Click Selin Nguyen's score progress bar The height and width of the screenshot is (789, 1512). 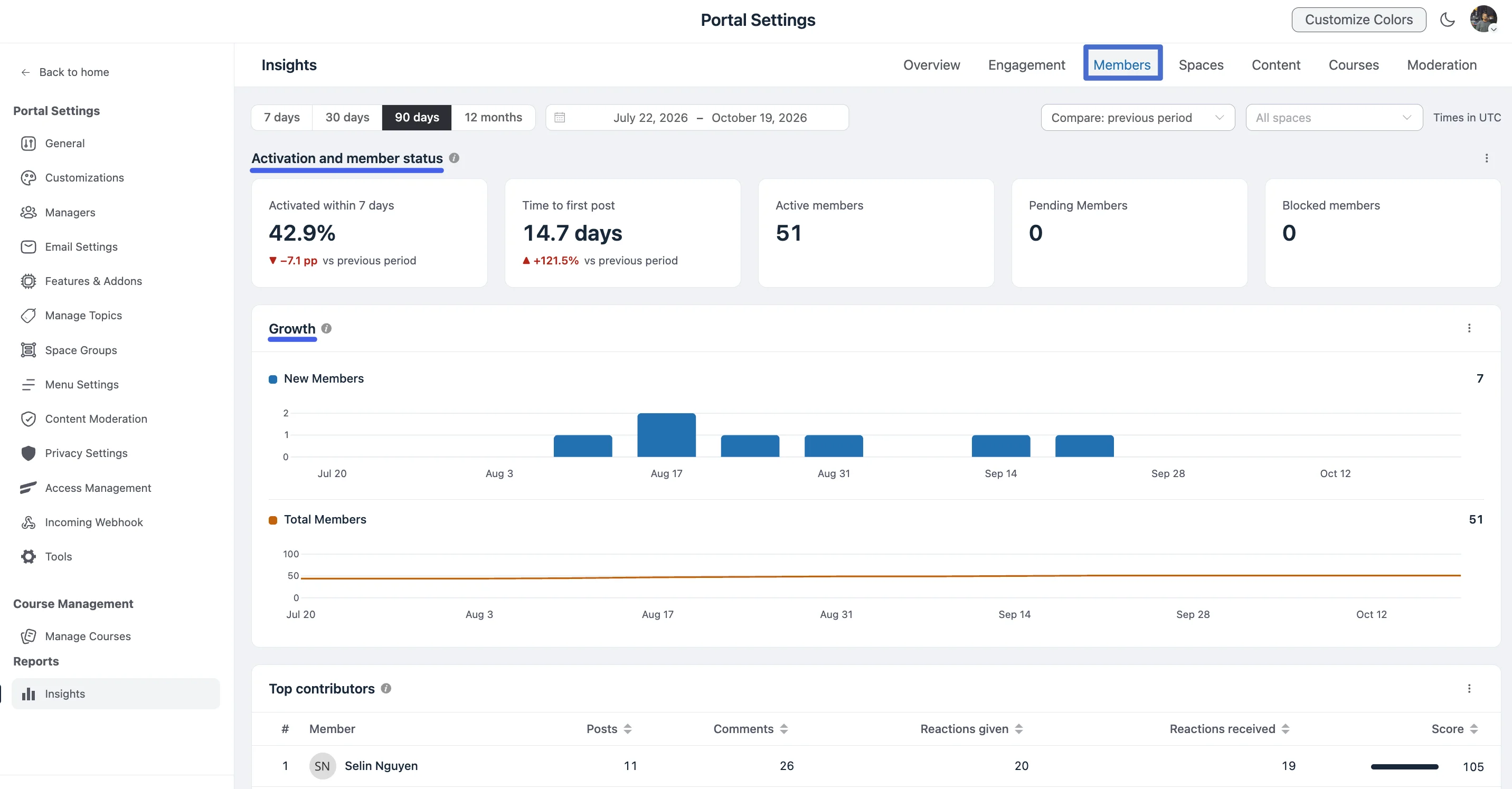click(x=1404, y=766)
